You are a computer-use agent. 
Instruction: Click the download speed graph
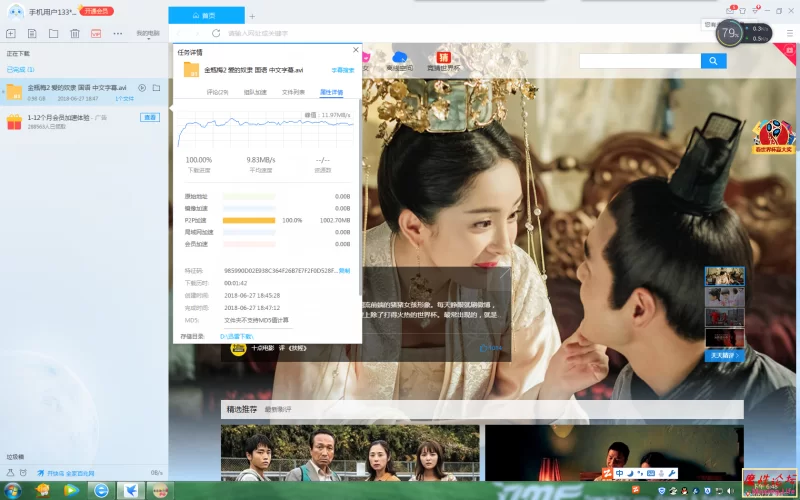(265, 130)
